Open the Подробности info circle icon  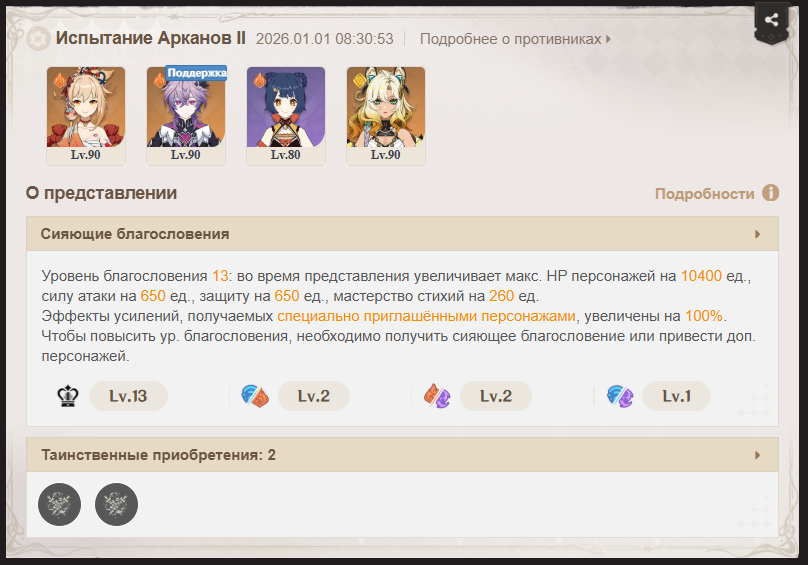pyautogui.click(x=770, y=193)
